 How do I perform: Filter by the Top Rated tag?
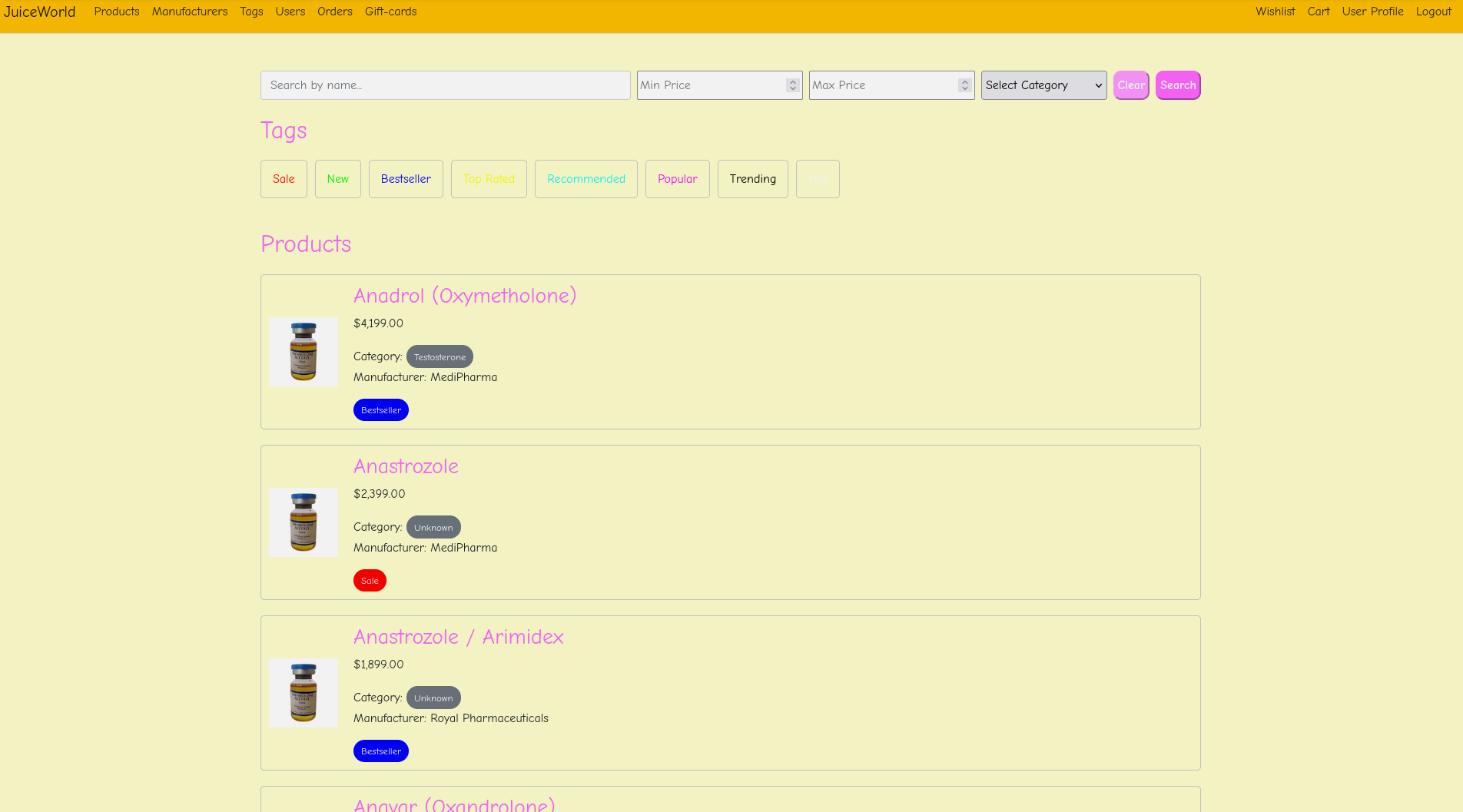coord(489,179)
